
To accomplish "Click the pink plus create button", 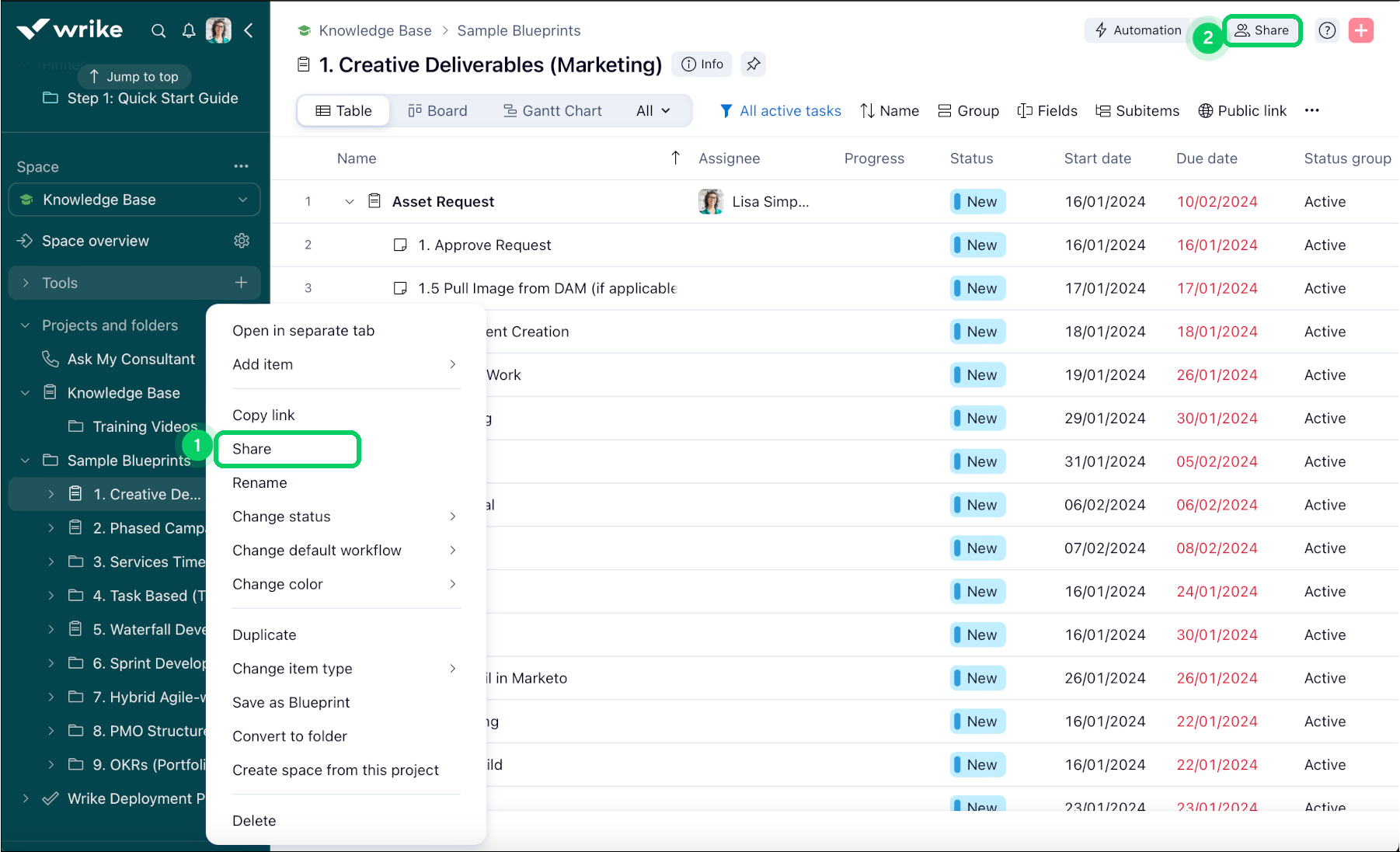I will pos(1360,30).
